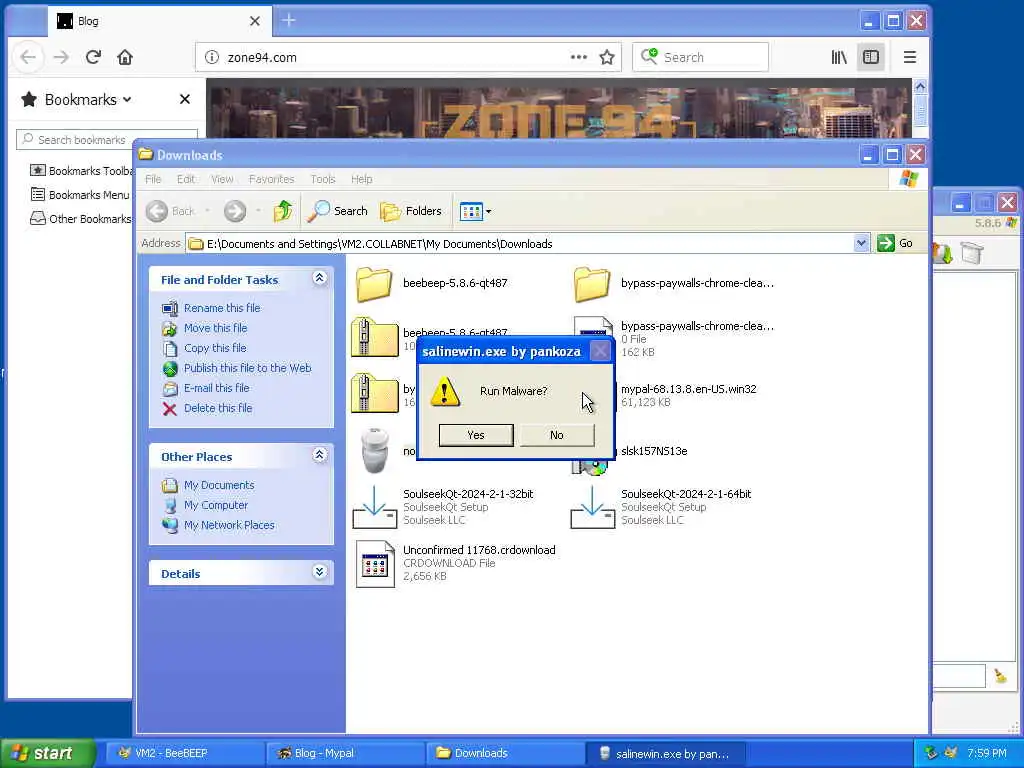Select the bypass-paywalls-chrome-clea folder icon
The width and height of the screenshot is (1024, 768).
(x=592, y=284)
